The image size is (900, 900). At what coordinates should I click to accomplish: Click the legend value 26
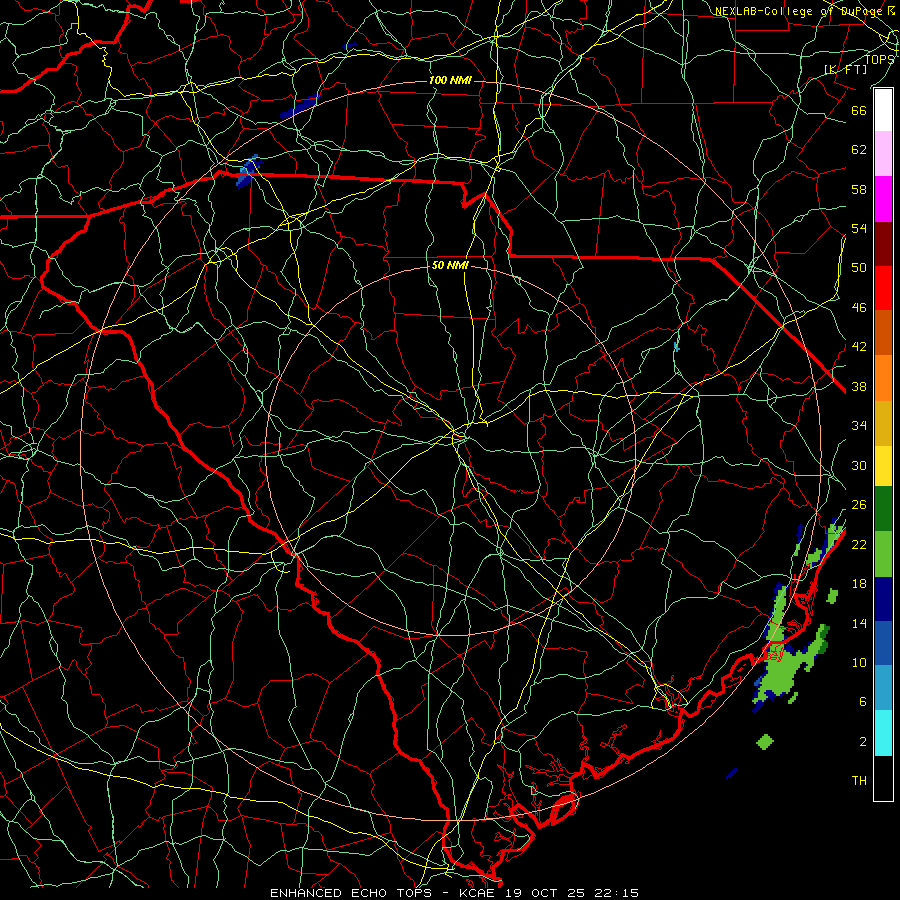(859, 505)
